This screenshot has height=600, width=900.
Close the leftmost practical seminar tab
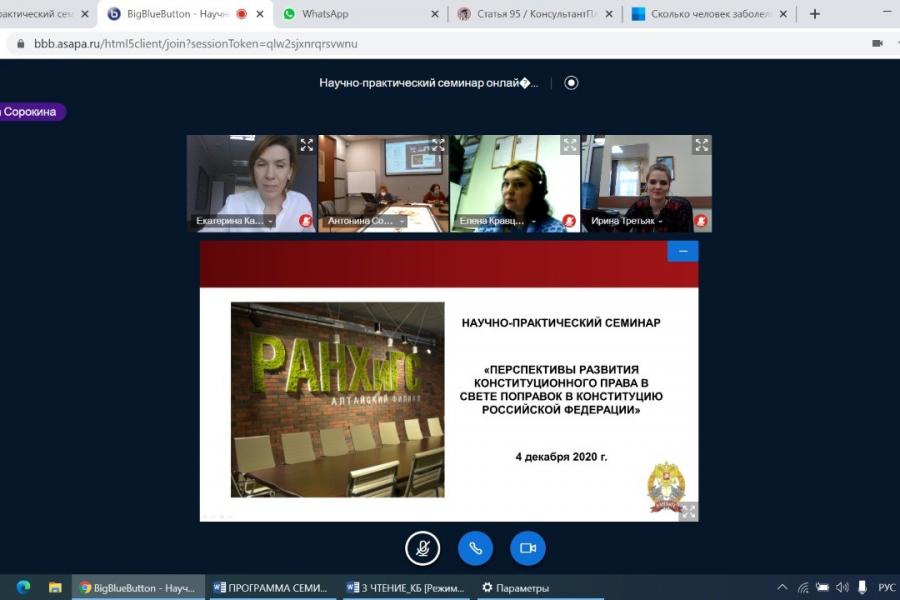click(85, 14)
